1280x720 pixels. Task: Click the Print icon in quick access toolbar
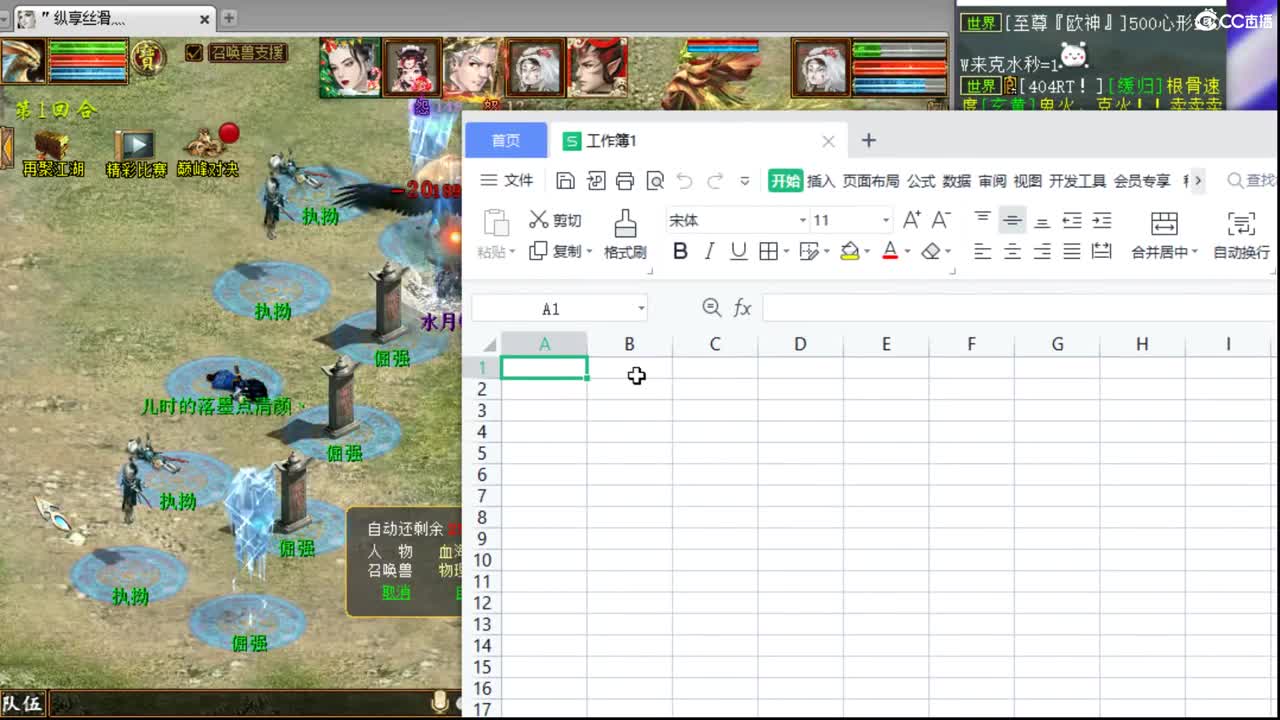(625, 181)
